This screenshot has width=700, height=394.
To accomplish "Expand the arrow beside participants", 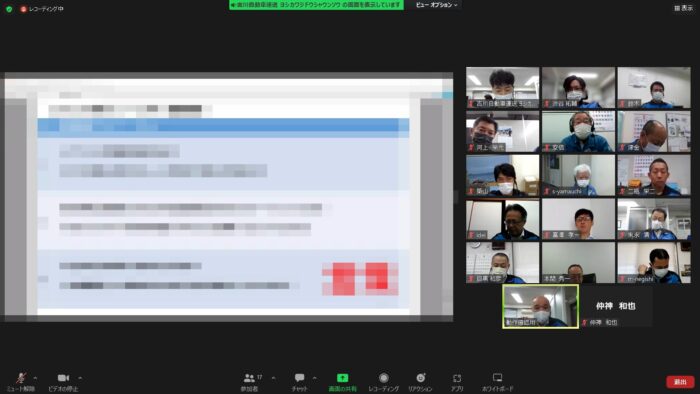I will click(273, 378).
